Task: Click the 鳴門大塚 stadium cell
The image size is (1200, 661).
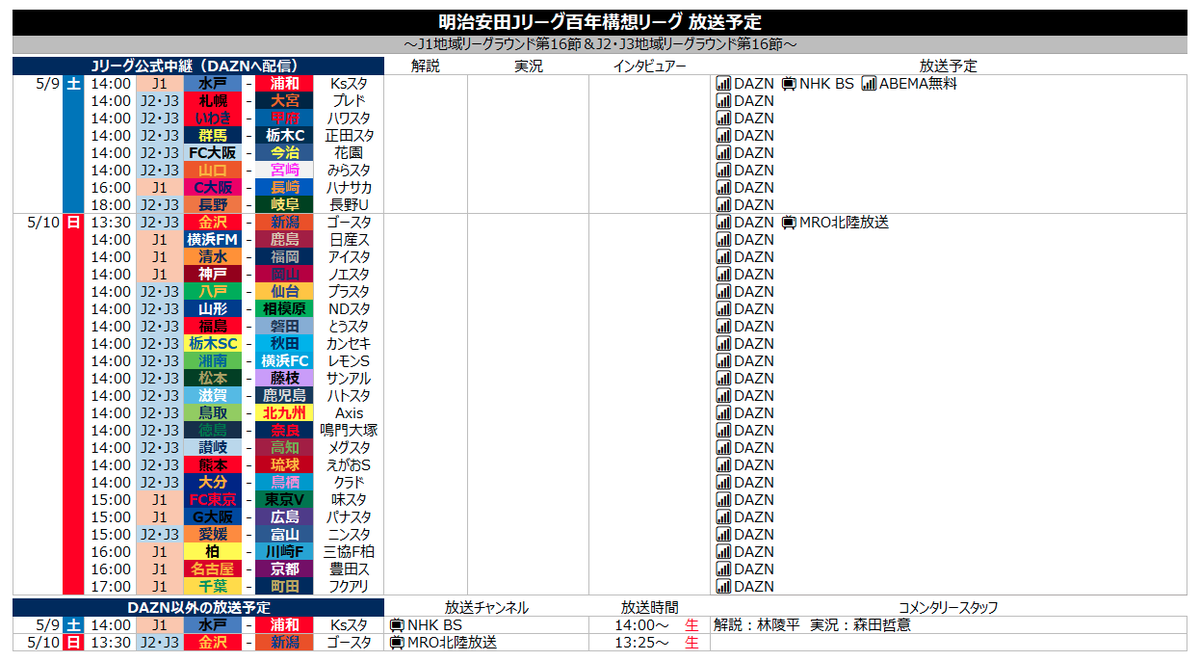Action: 349,431
